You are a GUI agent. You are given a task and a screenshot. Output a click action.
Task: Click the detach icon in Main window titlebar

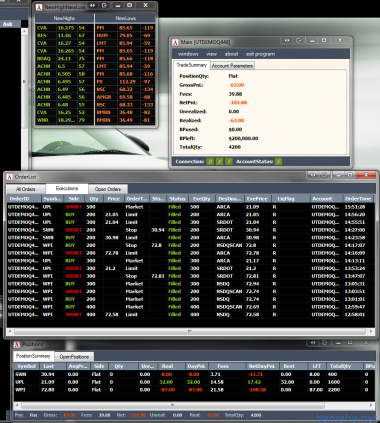[x=299, y=40]
